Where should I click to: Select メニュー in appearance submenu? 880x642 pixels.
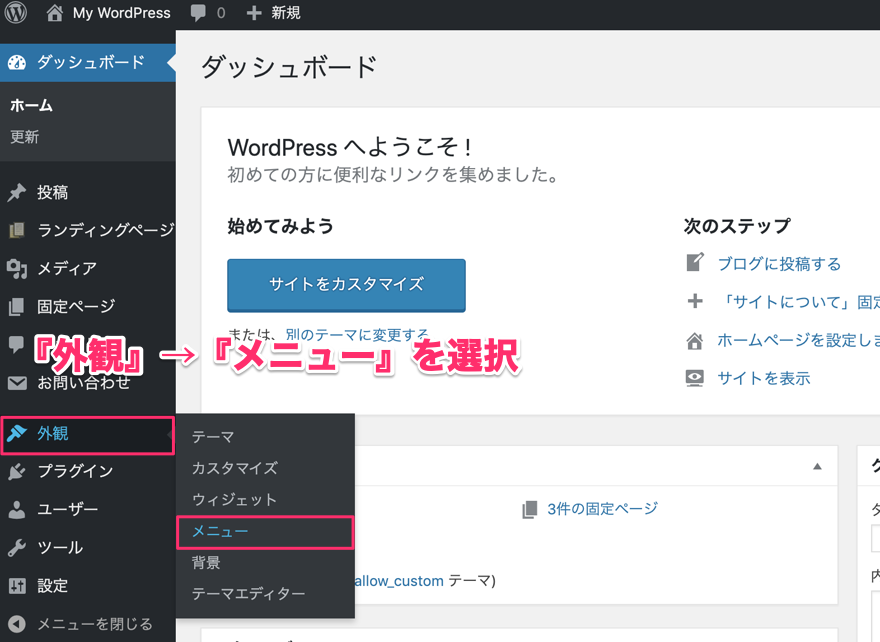[x=220, y=532]
